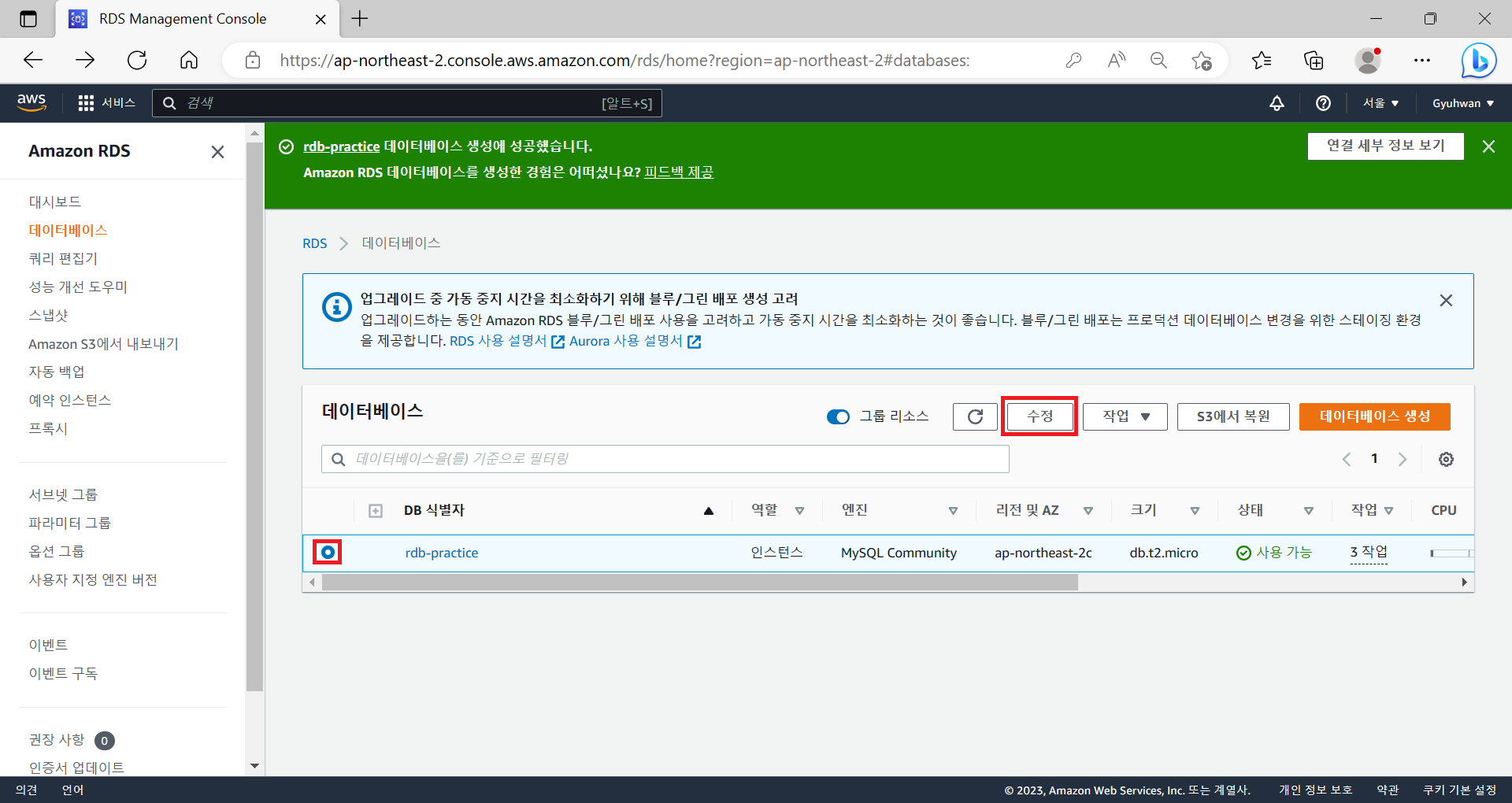Add this page to favorites

tap(1202, 60)
